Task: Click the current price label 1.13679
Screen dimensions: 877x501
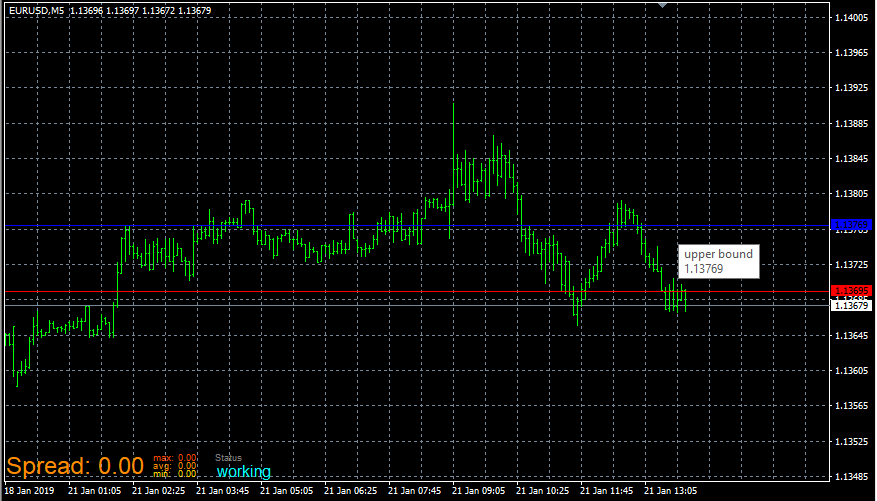Action: click(x=852, y=305)
